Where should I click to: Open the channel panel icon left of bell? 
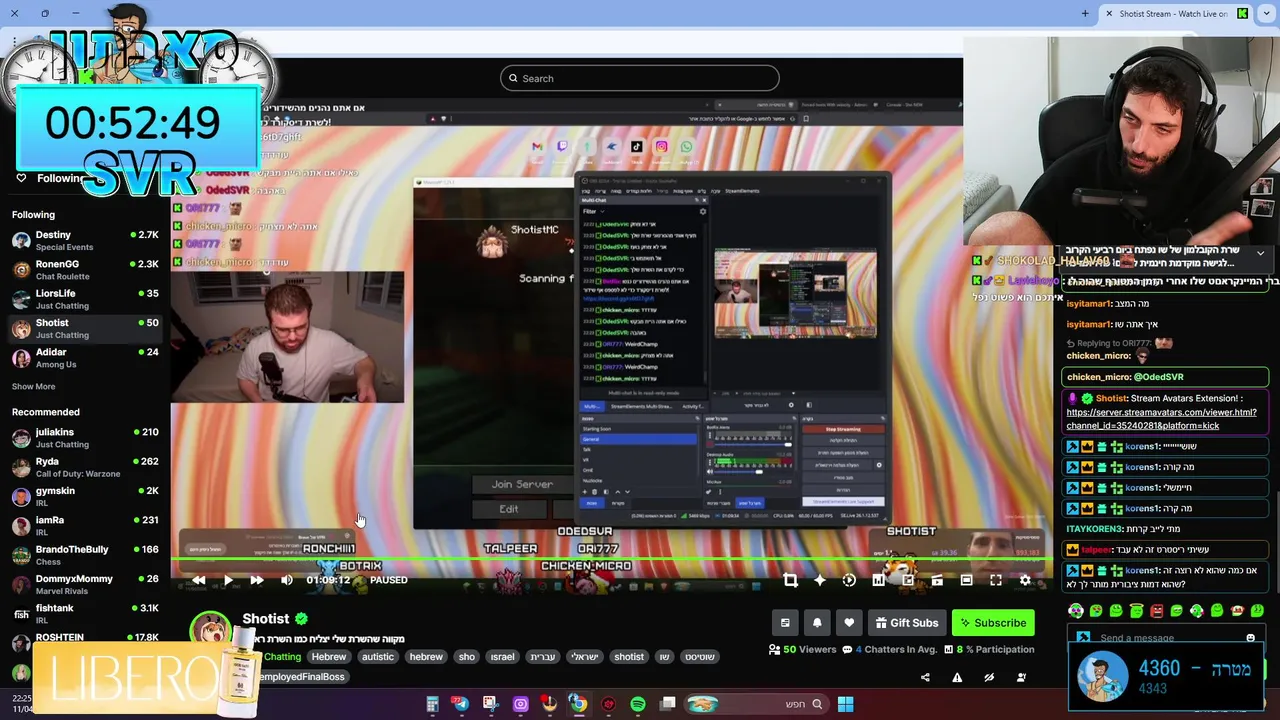coord(785,623)
